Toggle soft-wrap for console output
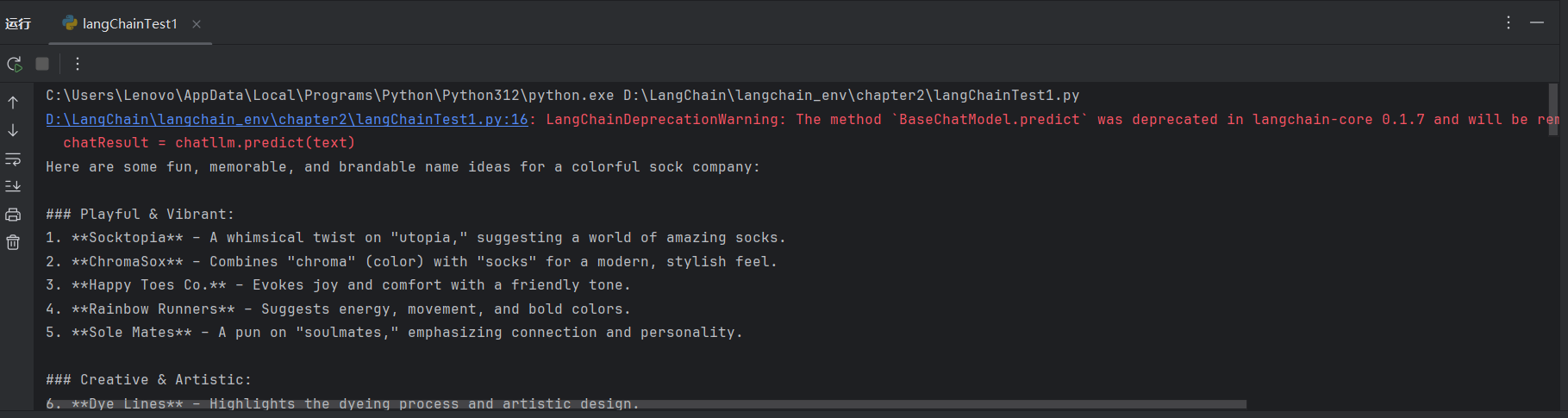This screenshot has width=1568, height=418. [13, 159]
